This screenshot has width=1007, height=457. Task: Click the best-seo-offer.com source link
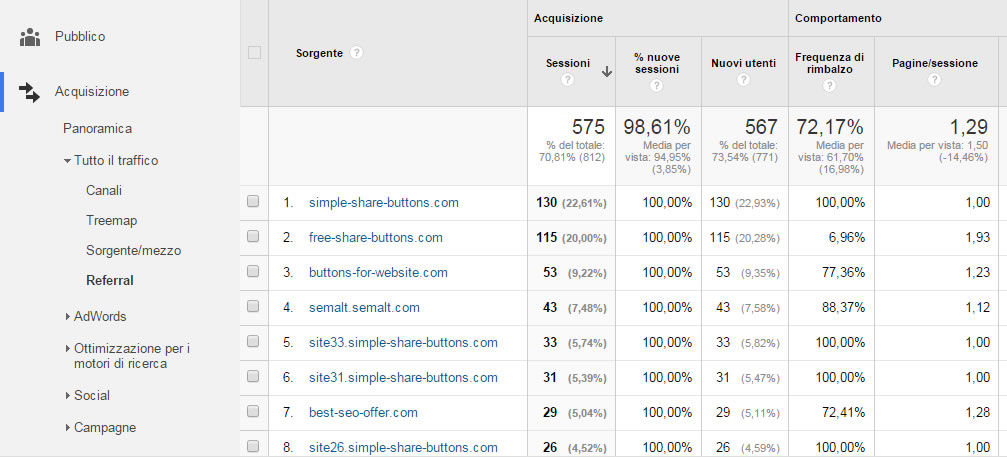[x=363, y=412]
